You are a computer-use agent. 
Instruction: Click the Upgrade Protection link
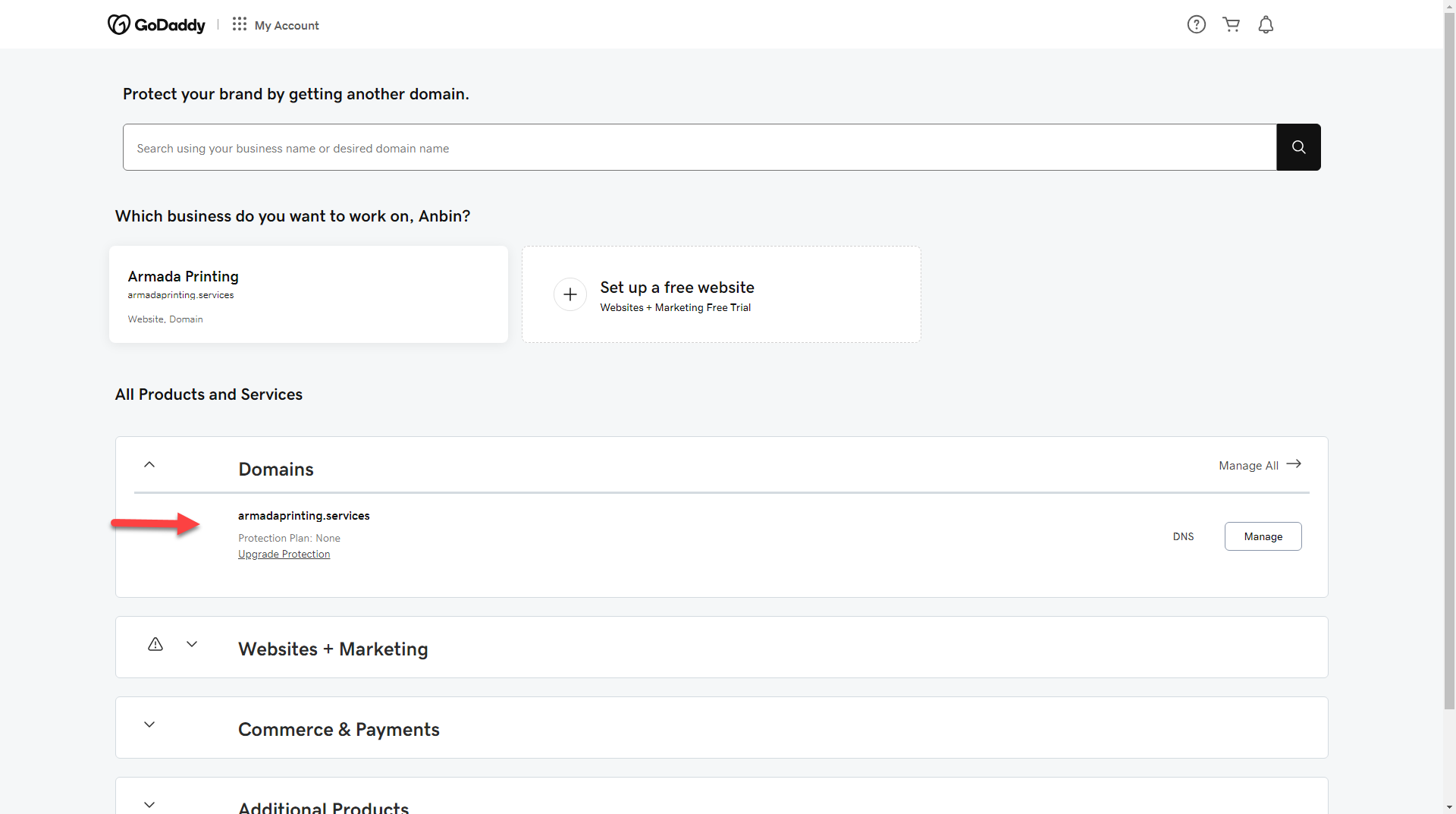click(284, 555)
